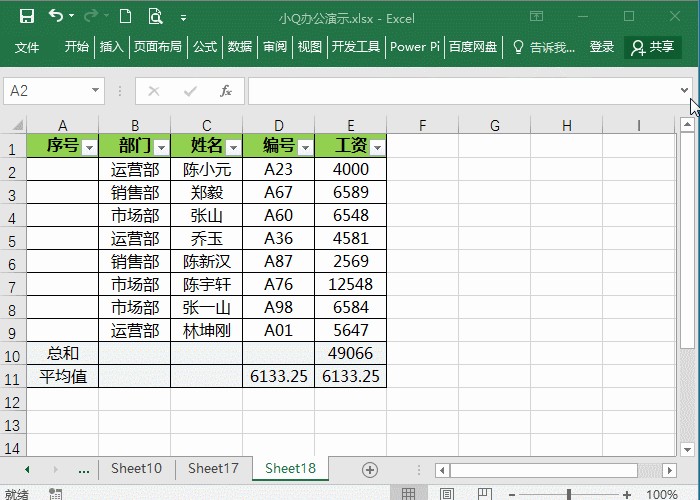Click inside the formula bar input field
Viewport: 700px width, 500px height.
460,91
